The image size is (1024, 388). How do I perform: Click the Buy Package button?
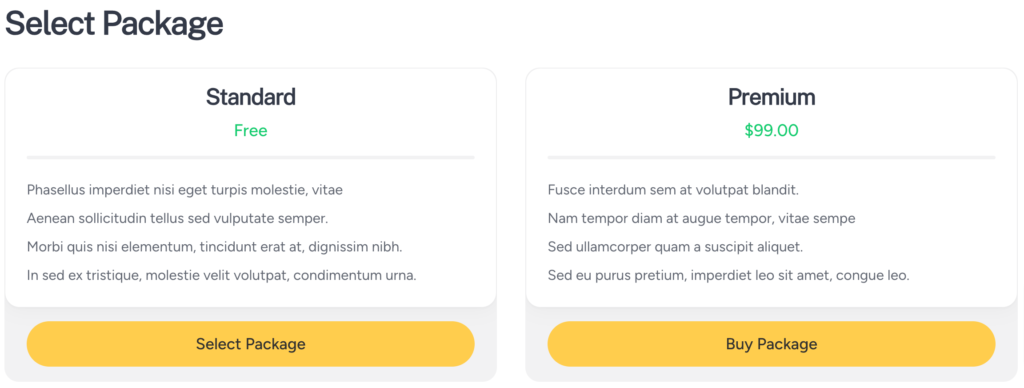pyautogui.click(x=771, y=344)
